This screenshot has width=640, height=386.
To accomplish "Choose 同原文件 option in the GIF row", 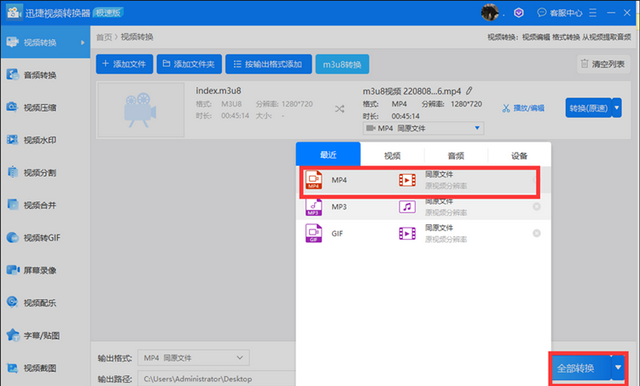I will pos(439,228).
